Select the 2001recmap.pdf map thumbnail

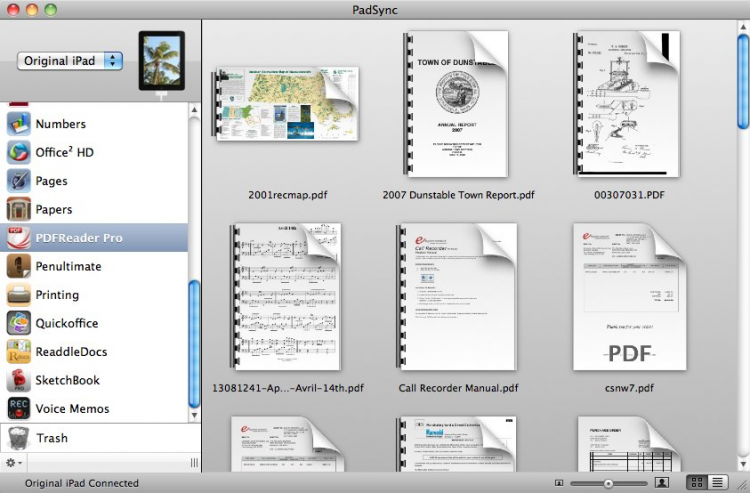click(x=287, y=104)
